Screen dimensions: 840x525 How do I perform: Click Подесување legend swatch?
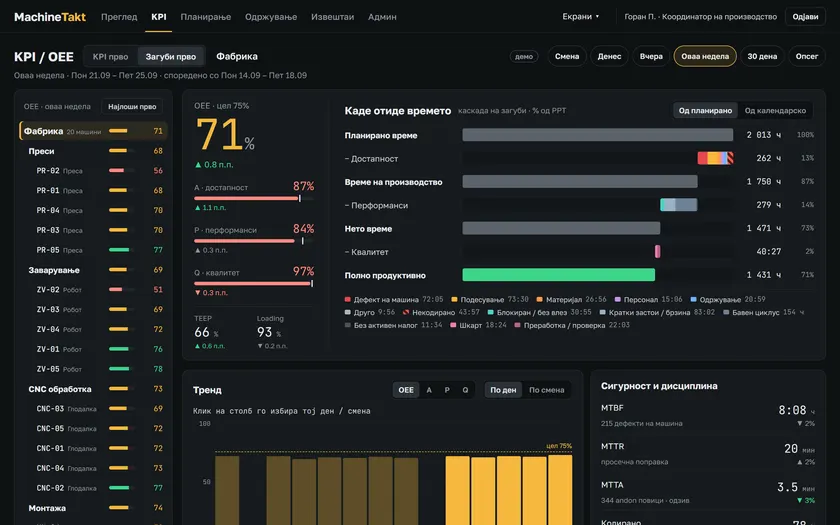coord(454,299)
